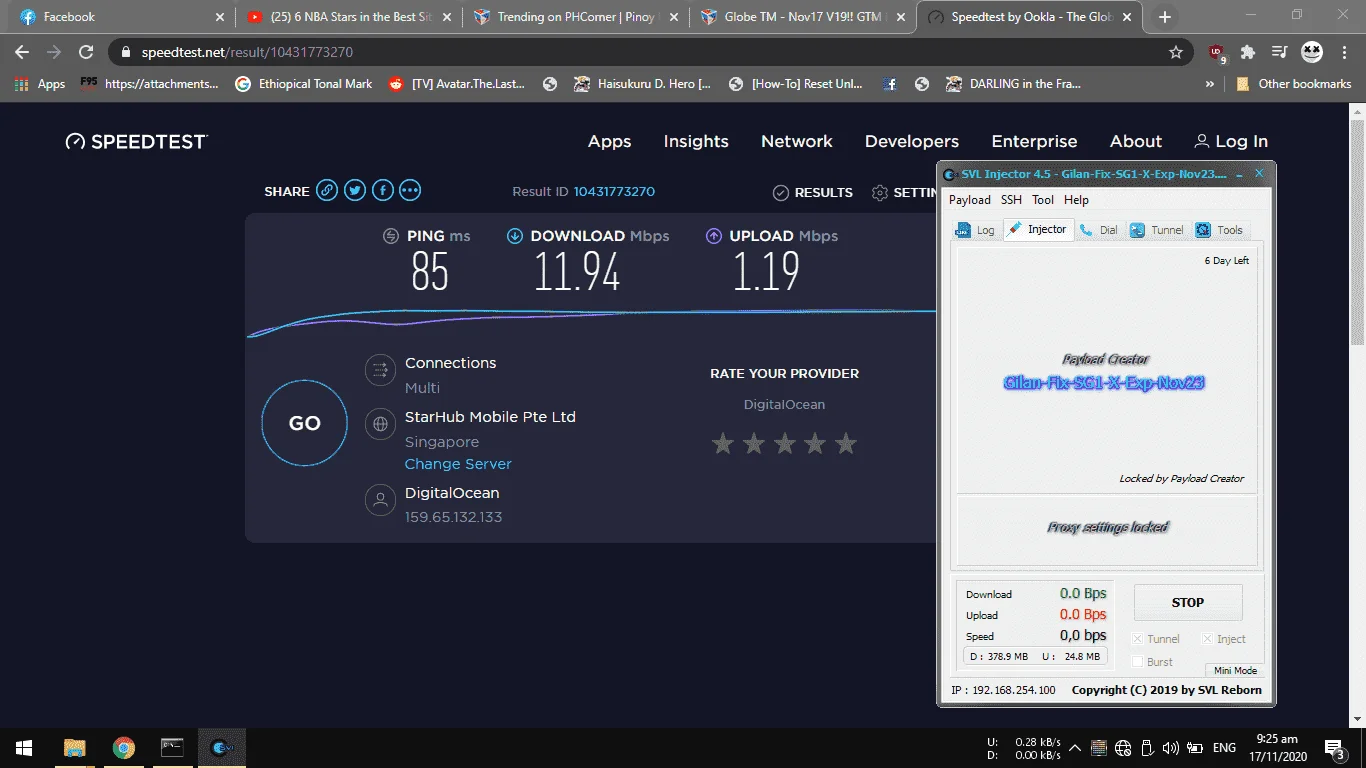Switch to the Dial tab
The image size is (1366, 768).
point(1099,230)
